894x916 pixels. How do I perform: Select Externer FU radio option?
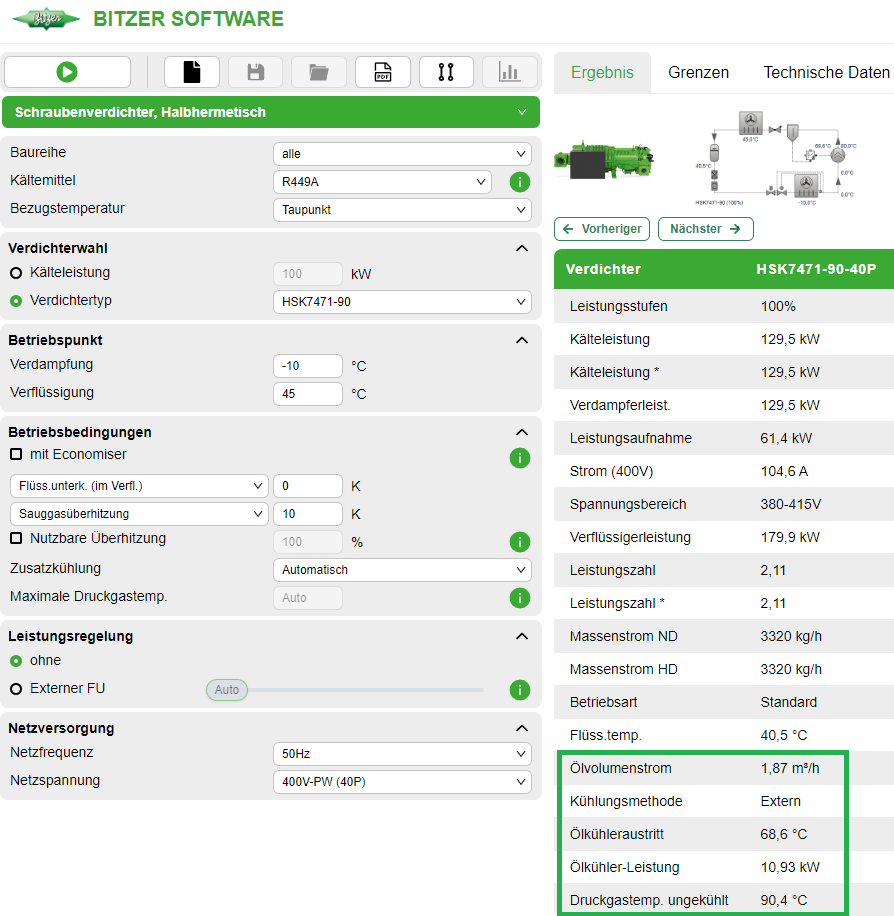pos(16,689)
